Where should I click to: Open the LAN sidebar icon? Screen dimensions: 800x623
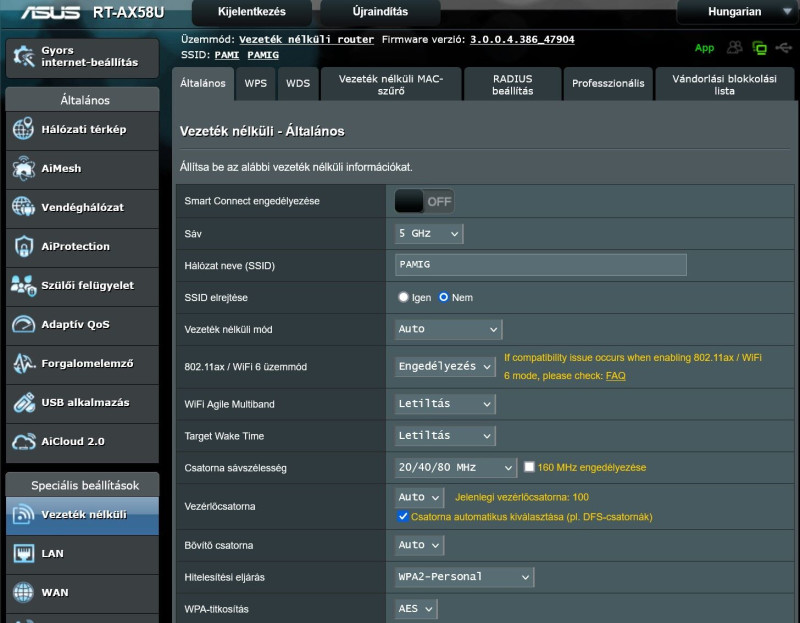tap(23, 553)
